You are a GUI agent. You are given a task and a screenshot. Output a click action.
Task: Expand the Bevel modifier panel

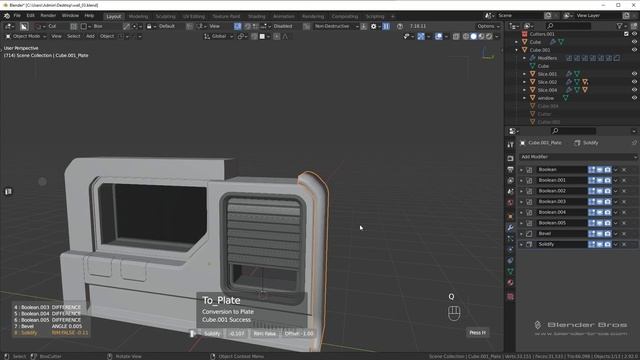click(x=521, y=234)
